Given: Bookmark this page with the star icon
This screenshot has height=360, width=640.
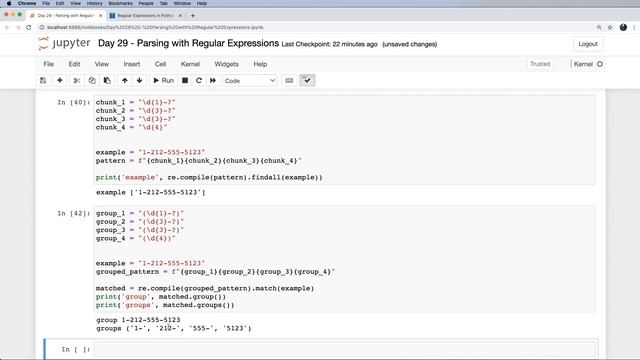Looking at the screenshot, I should (x=610, y=27).
